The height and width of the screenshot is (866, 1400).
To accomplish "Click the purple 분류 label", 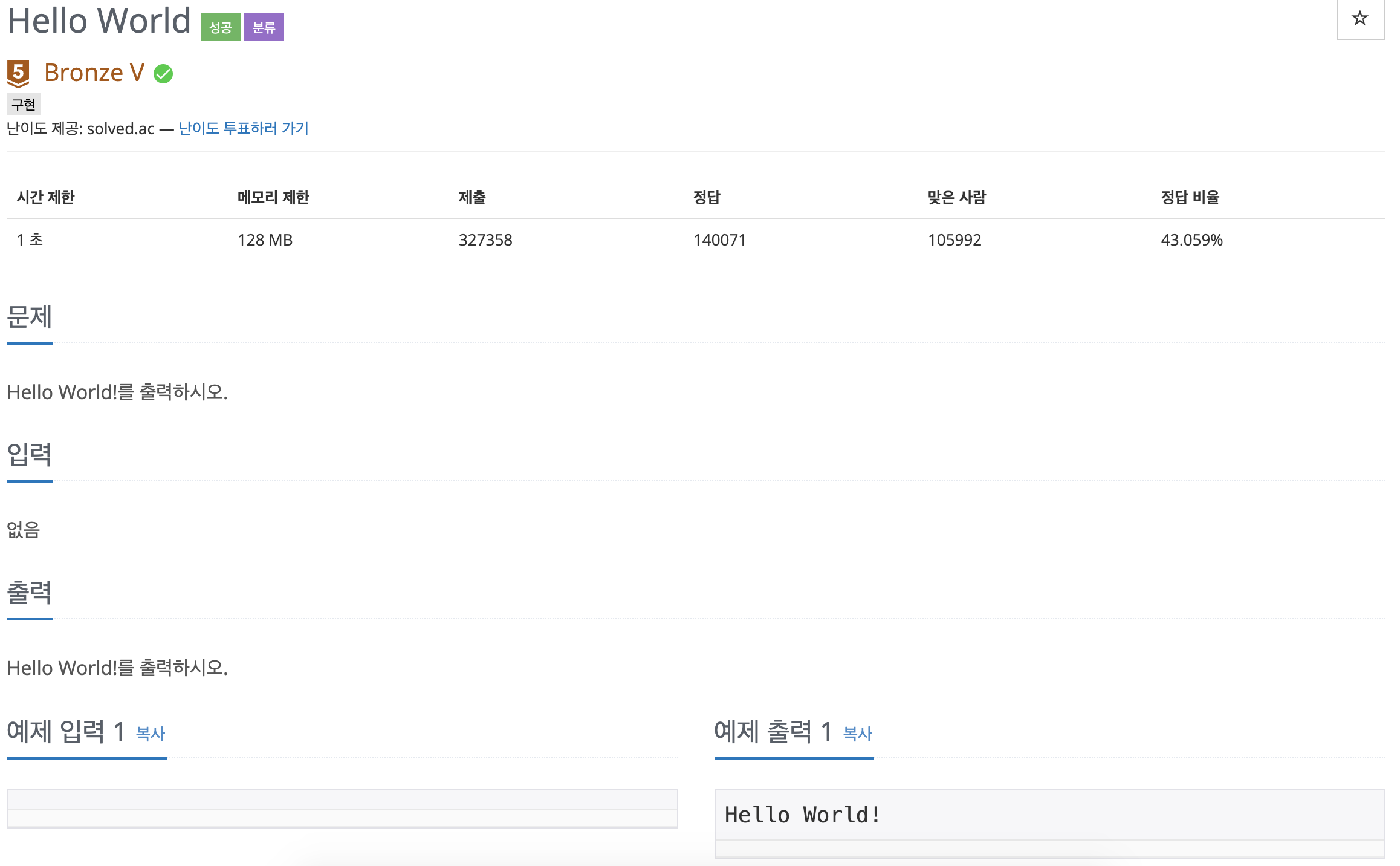I will (x=264, y=27).
